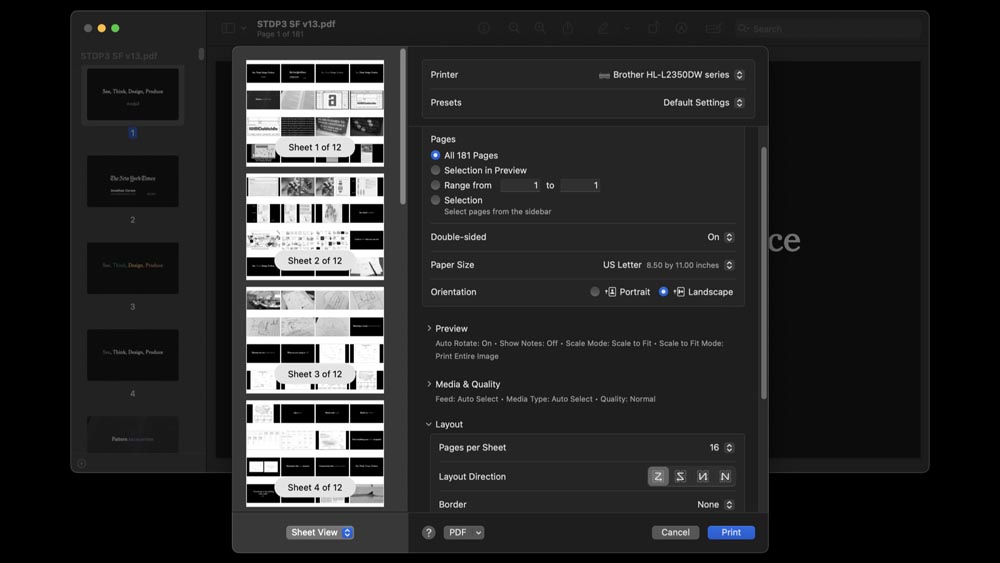Click the Brother printer icon
The width and height of the screenshot is (1000, 563).
[604, 75]
